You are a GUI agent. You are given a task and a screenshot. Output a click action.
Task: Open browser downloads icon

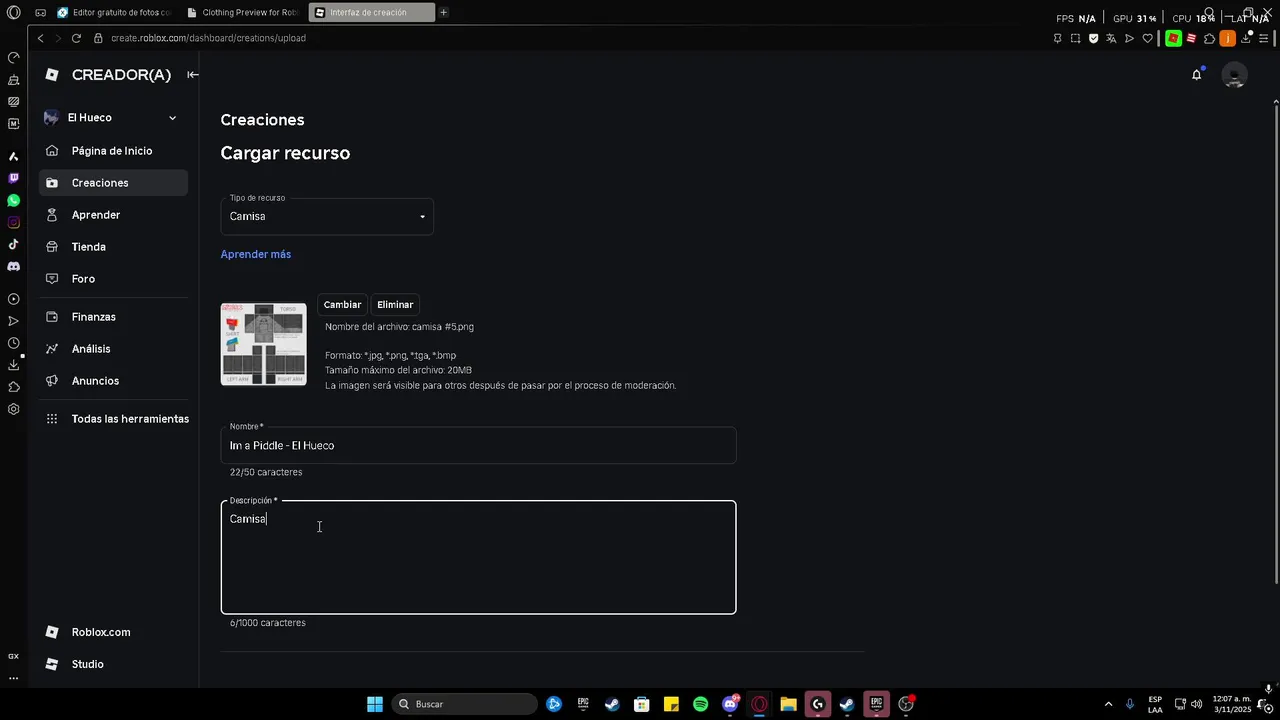[x=1246, y=38]
